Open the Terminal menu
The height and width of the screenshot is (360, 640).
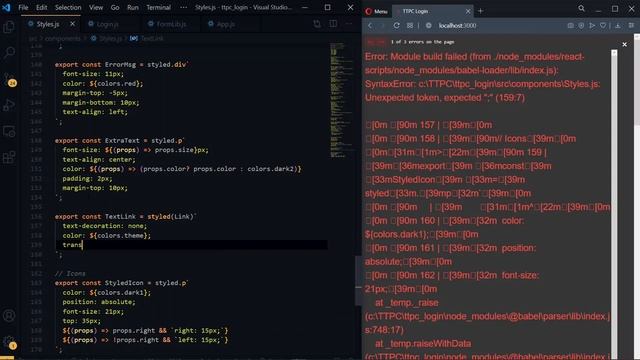[158, 7]
